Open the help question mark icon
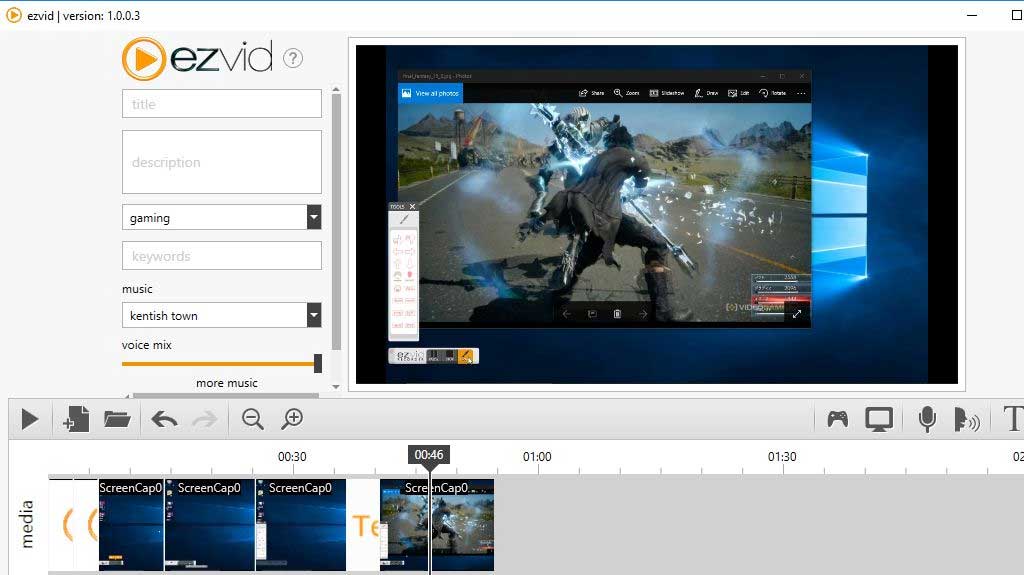The height and width of the screenshot is (575, 1024). click(293, 58)
